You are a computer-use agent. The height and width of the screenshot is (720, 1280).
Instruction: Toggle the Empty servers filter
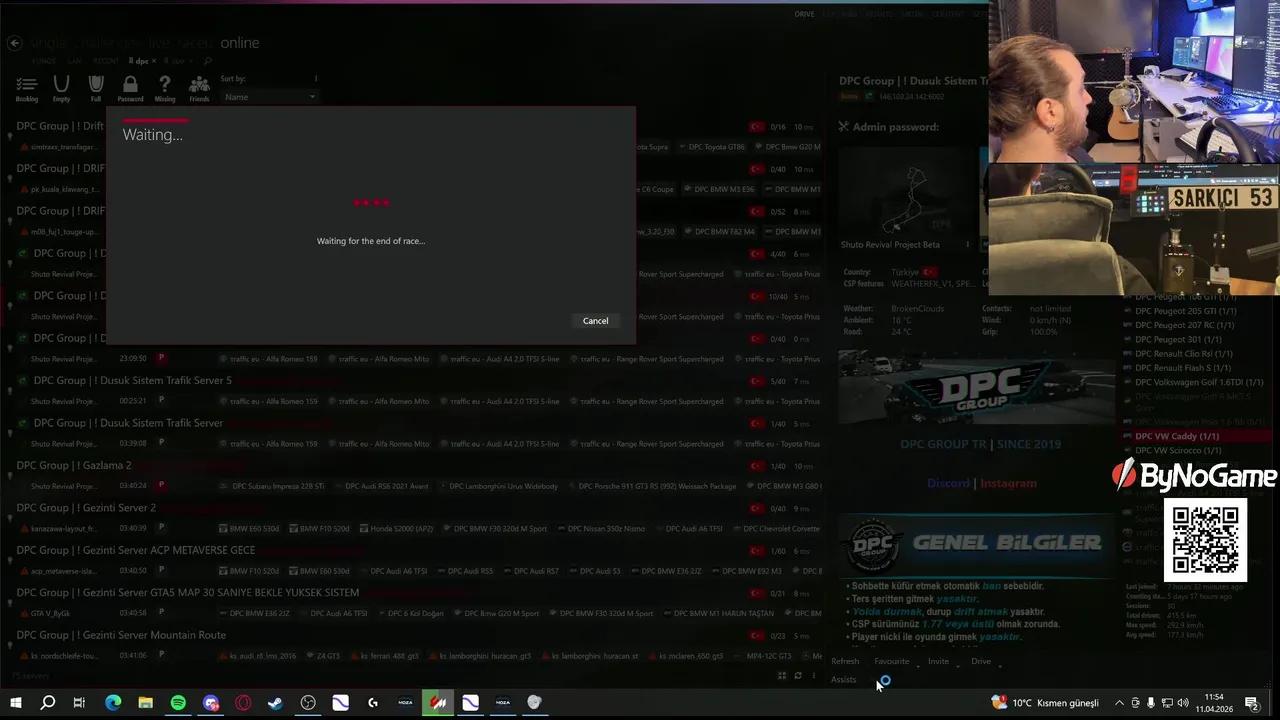point(62,86)
